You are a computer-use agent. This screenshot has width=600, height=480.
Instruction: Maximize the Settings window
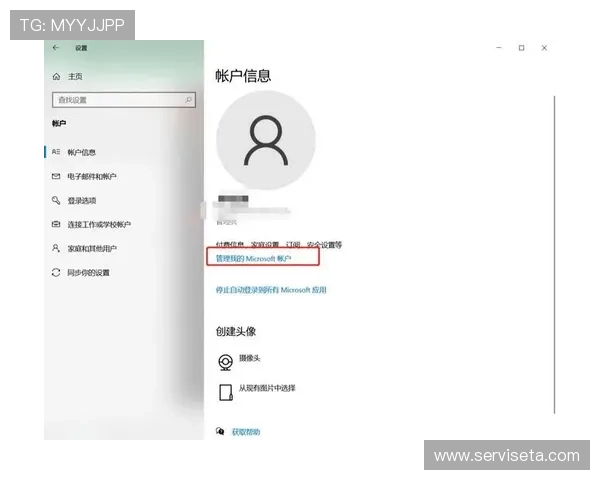point(521,47)
